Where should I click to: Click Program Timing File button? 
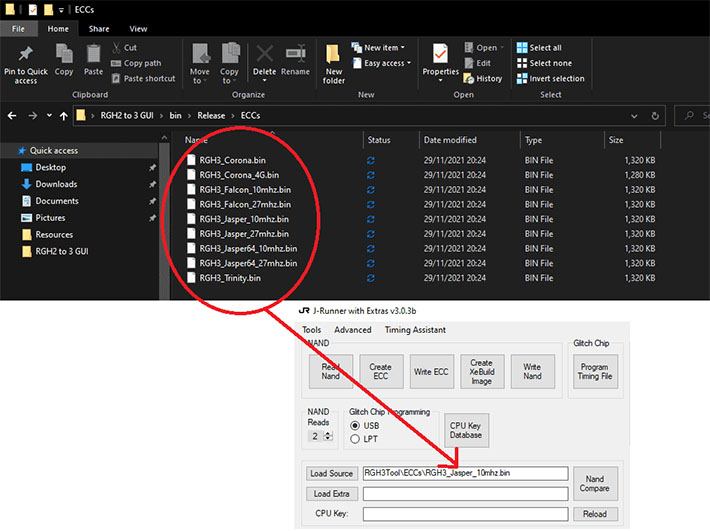click(x=595, y=372)
